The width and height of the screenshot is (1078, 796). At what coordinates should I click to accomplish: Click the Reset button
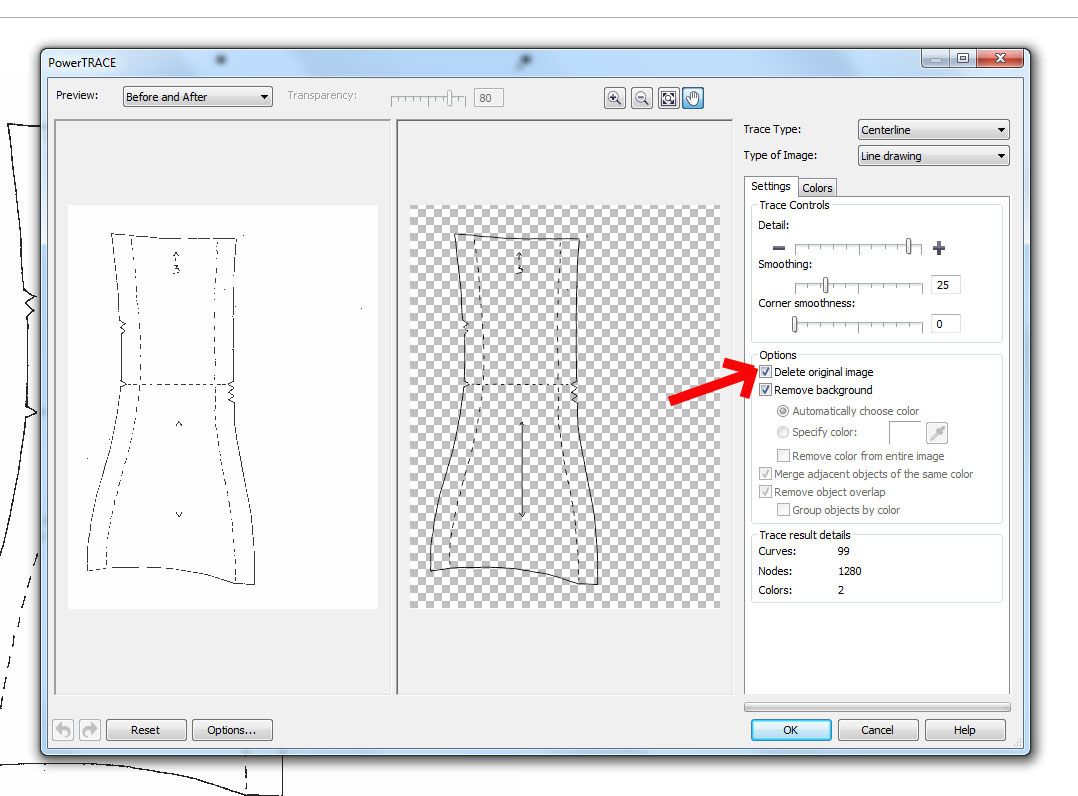tap(146, 729)
